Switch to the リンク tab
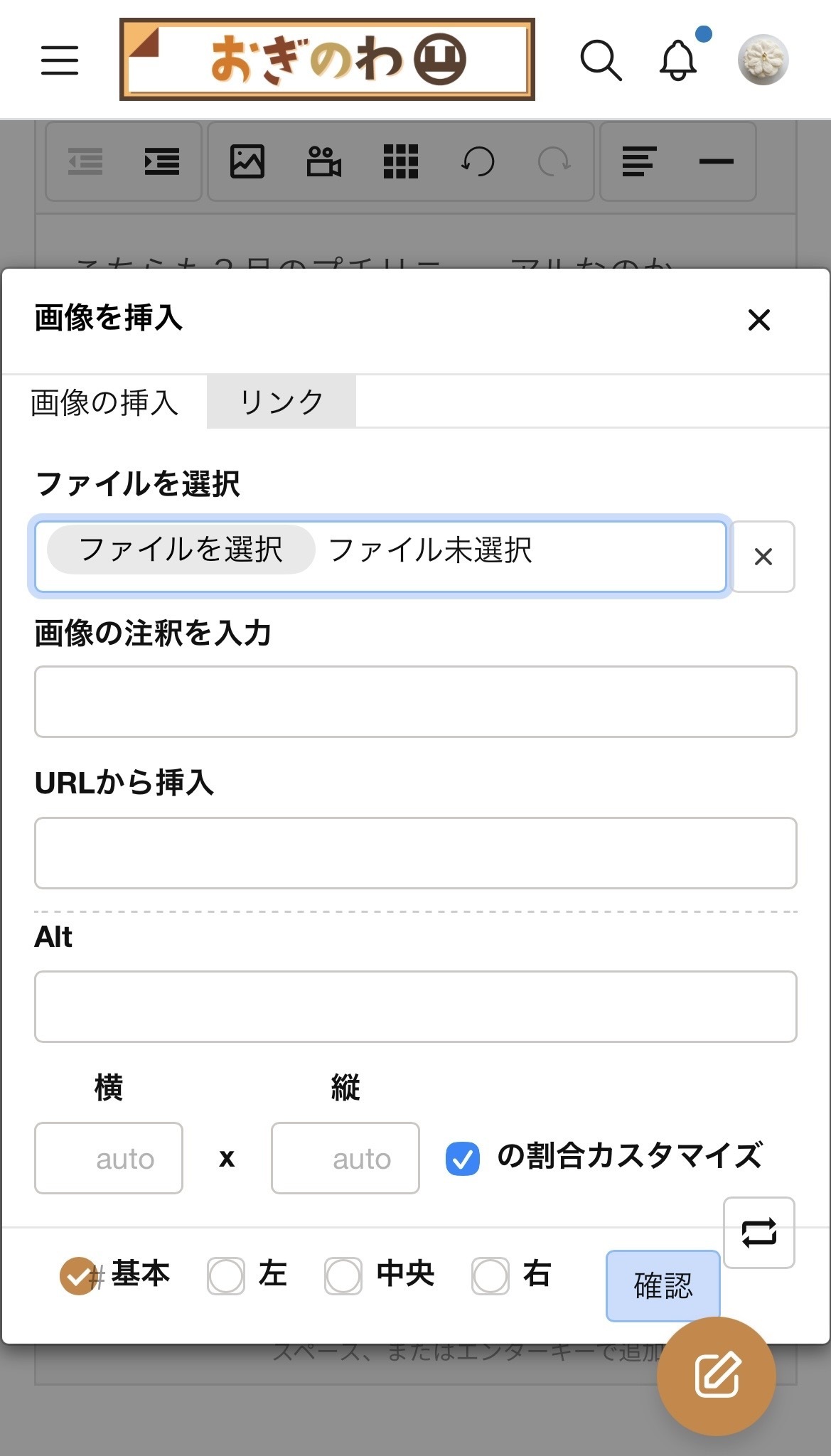This screenshot has height=1456, width=831. [x=281, y=402]
